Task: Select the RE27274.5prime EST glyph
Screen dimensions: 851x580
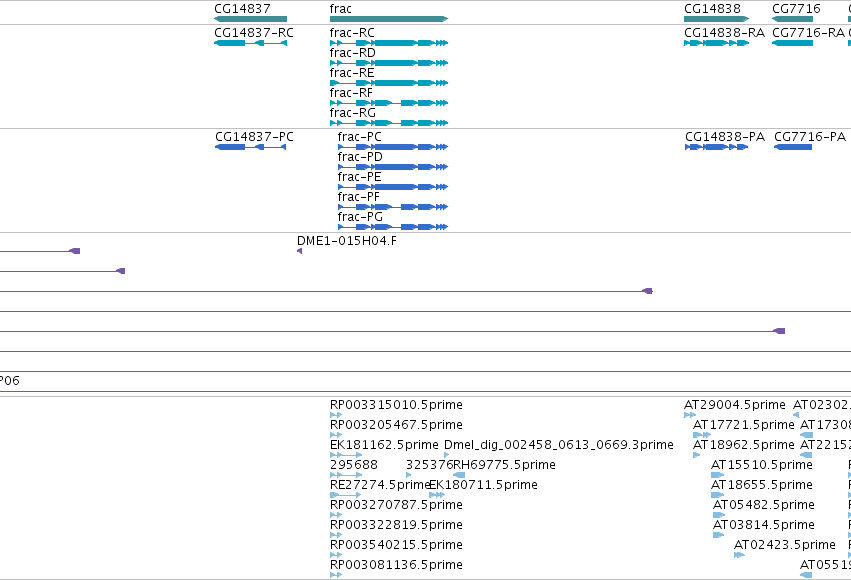Action: [x=345, y=495]
